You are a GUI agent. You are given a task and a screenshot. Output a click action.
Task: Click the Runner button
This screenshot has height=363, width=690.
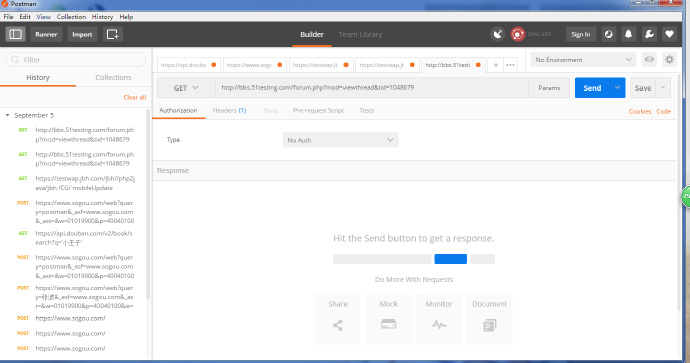coord(46,34)
